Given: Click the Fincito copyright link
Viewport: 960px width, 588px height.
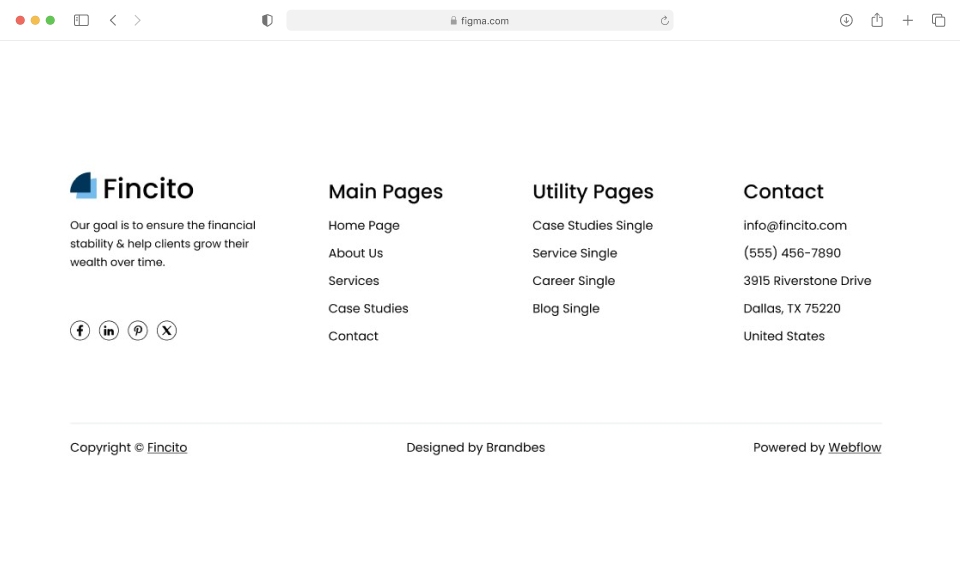Looking at the screenshot, I should (x=166, y=447).
